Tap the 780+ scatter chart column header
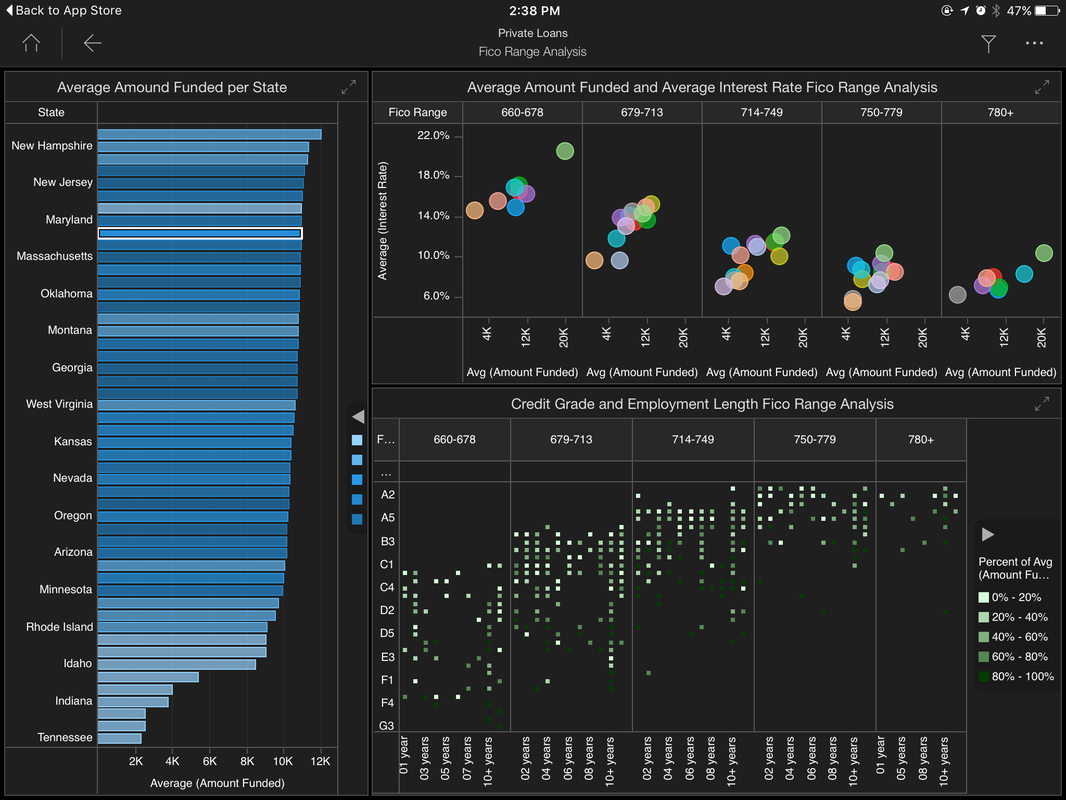Image resolution: width=1066 pixels, height=800 pixels. point(1000,112)
